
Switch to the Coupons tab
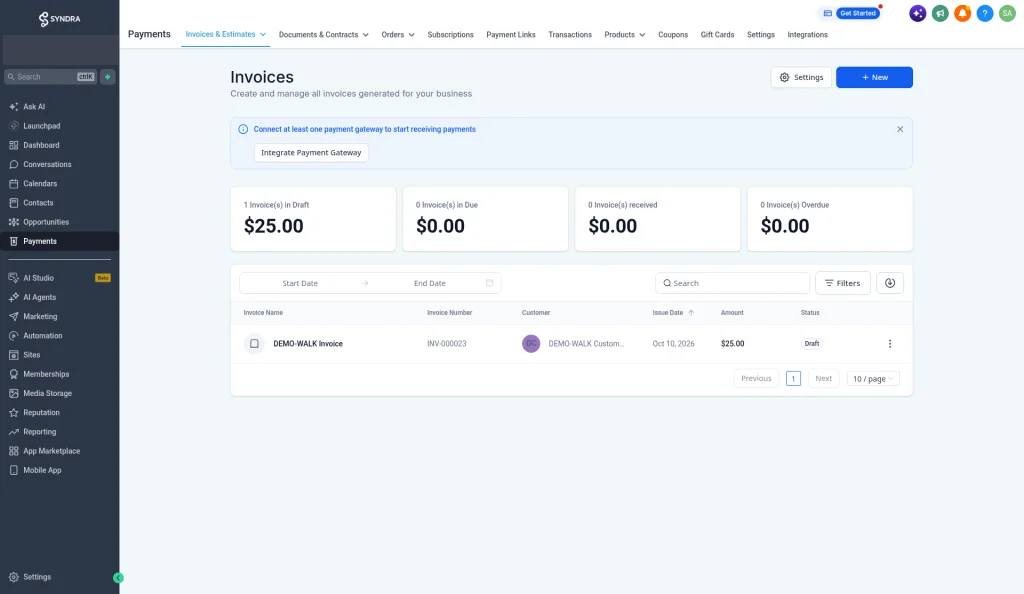click(673, 35)
